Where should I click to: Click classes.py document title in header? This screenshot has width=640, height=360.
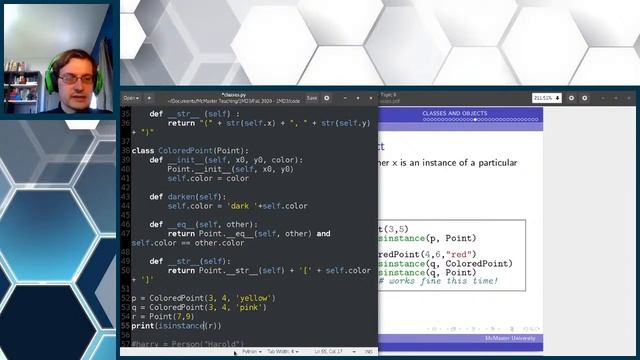[x=233, y=95]
